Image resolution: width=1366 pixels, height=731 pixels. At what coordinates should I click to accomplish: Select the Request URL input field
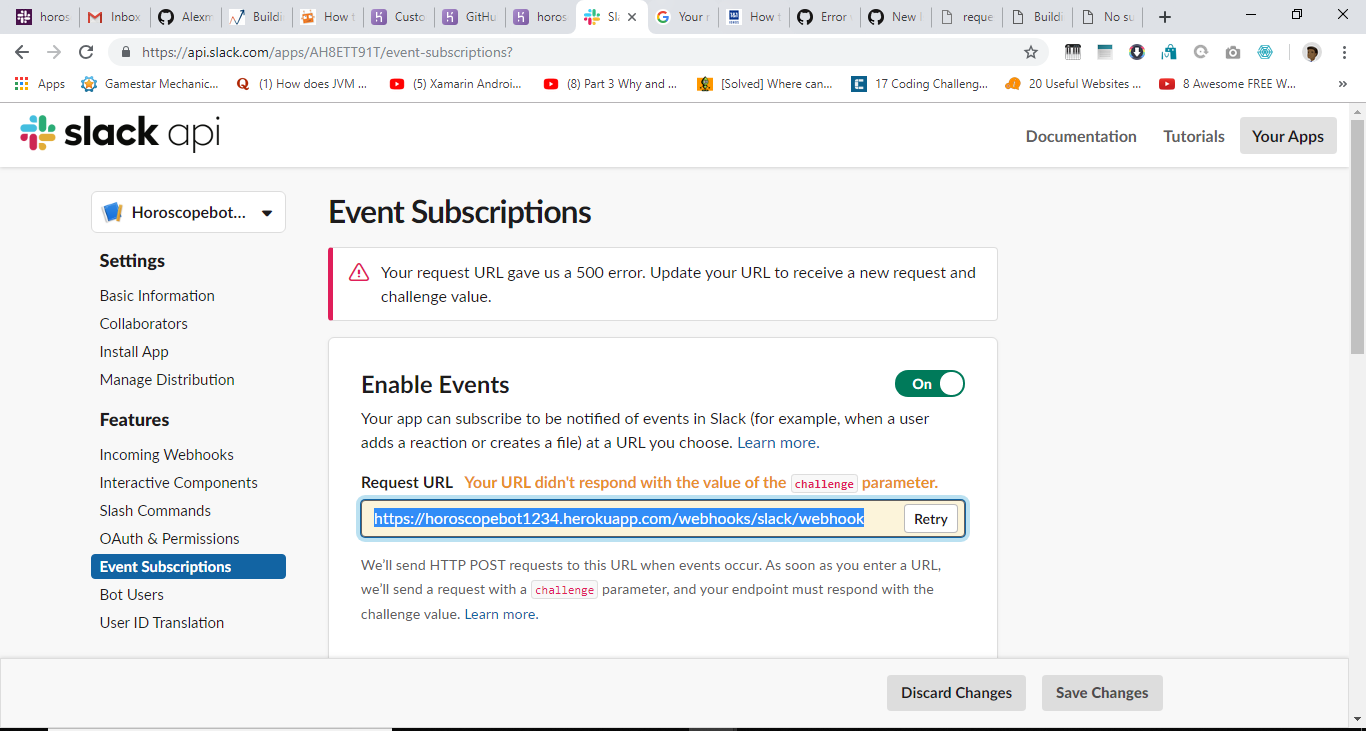pos(618,518)
